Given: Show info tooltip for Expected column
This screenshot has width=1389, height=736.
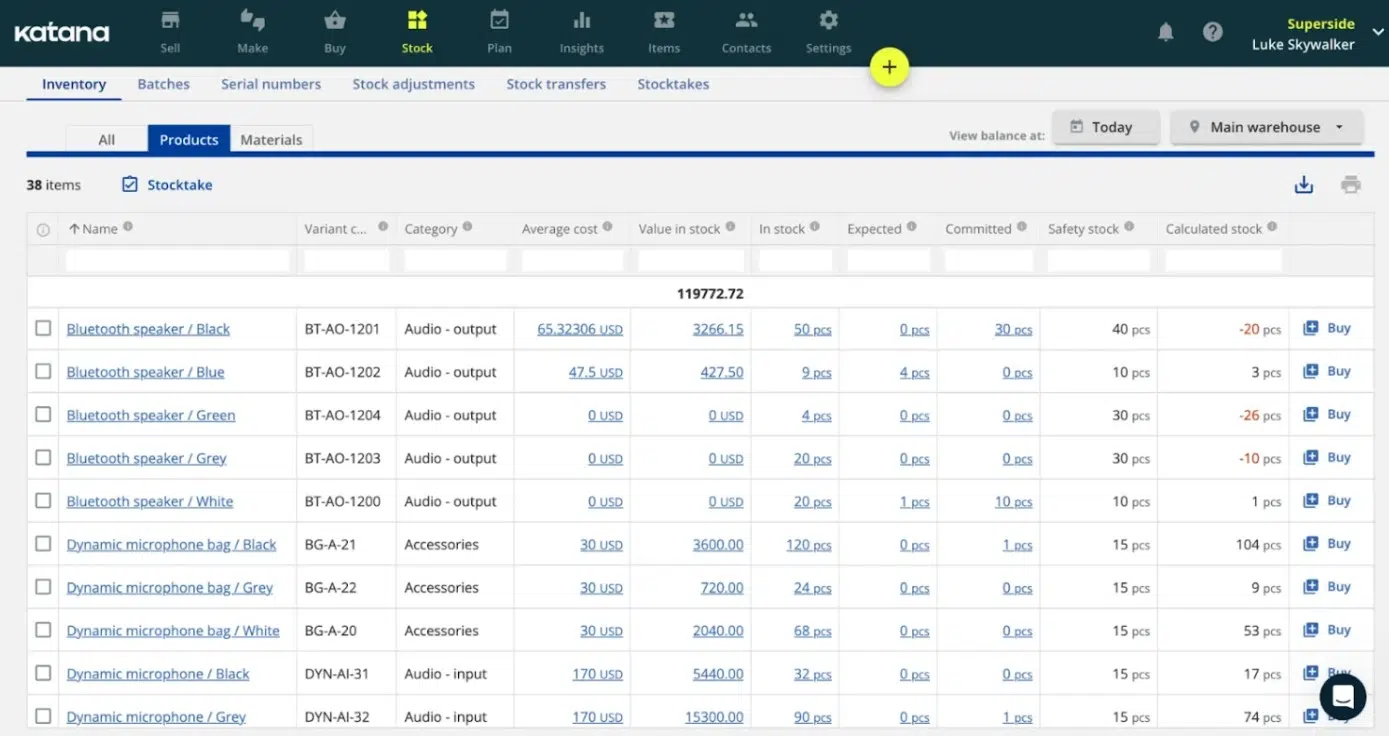Looking at the screenshot, I should click(912, 227).
